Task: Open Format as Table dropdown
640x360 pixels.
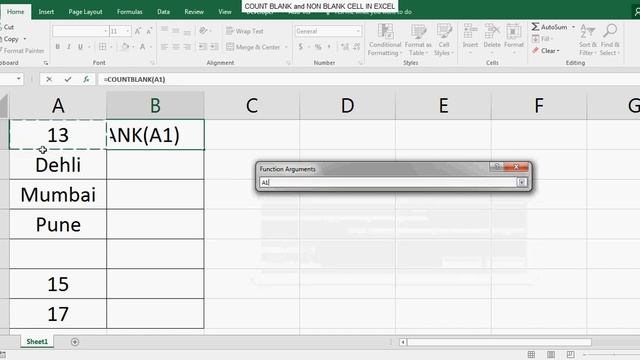Action: tap(418, 40)
